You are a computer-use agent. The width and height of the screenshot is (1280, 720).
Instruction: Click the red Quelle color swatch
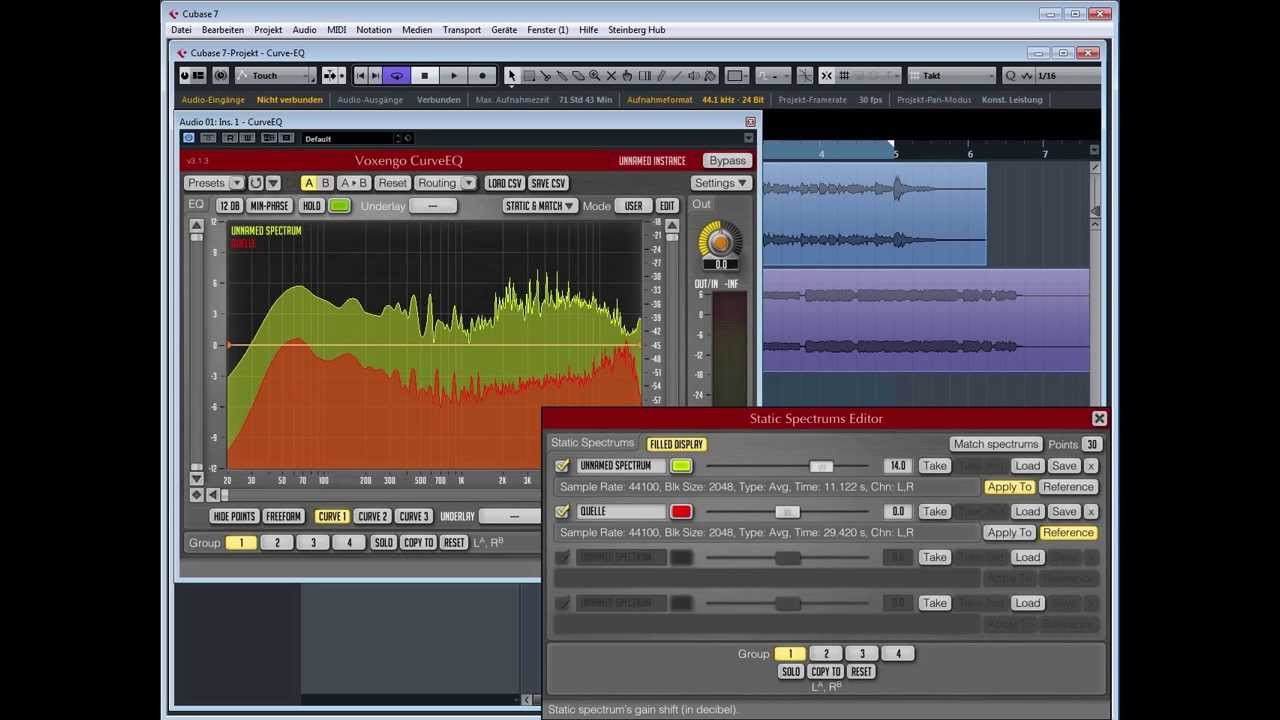[x=681, y=512]
